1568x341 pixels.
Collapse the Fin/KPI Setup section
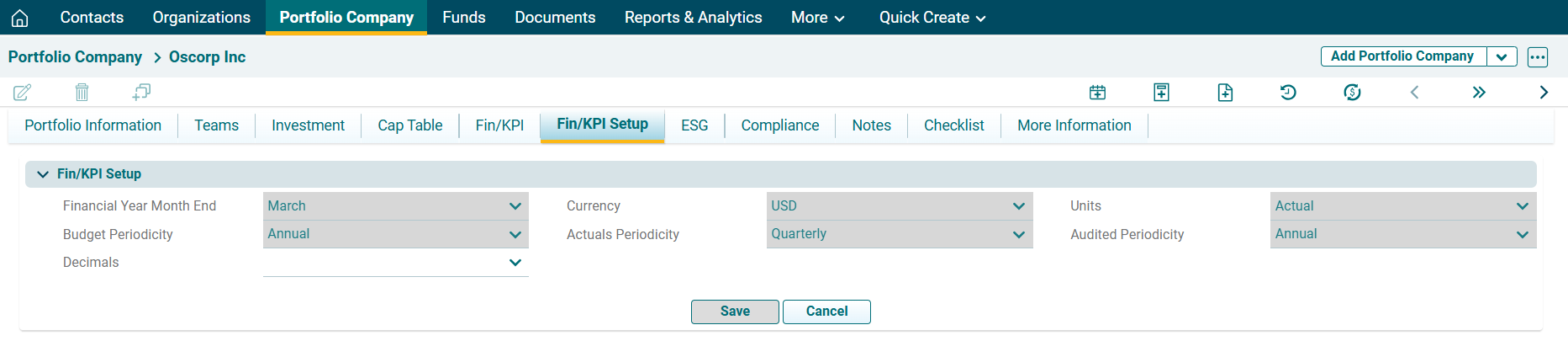(43, 174)
